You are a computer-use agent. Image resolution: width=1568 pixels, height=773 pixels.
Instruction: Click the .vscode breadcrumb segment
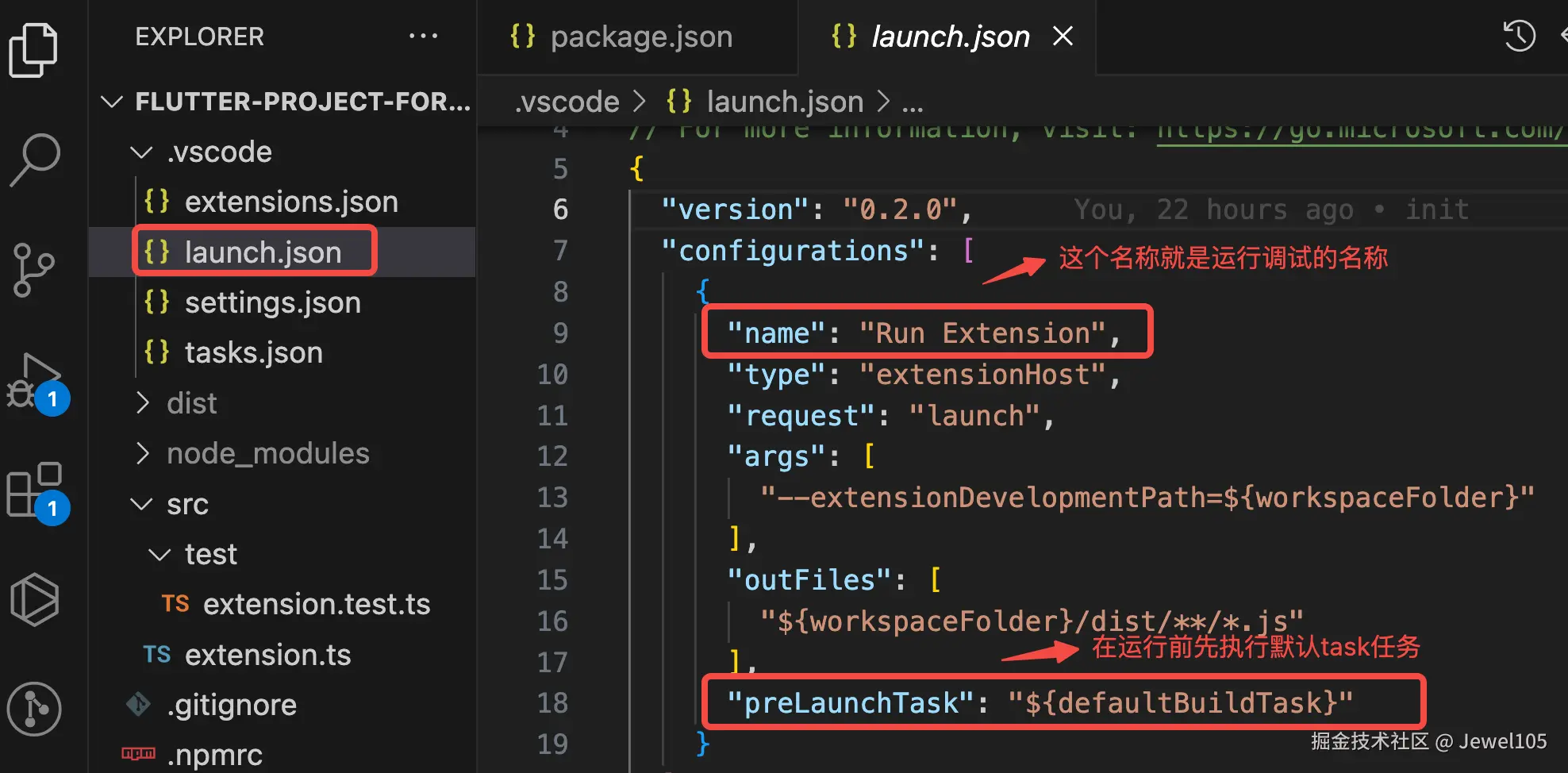click(567, 102)
